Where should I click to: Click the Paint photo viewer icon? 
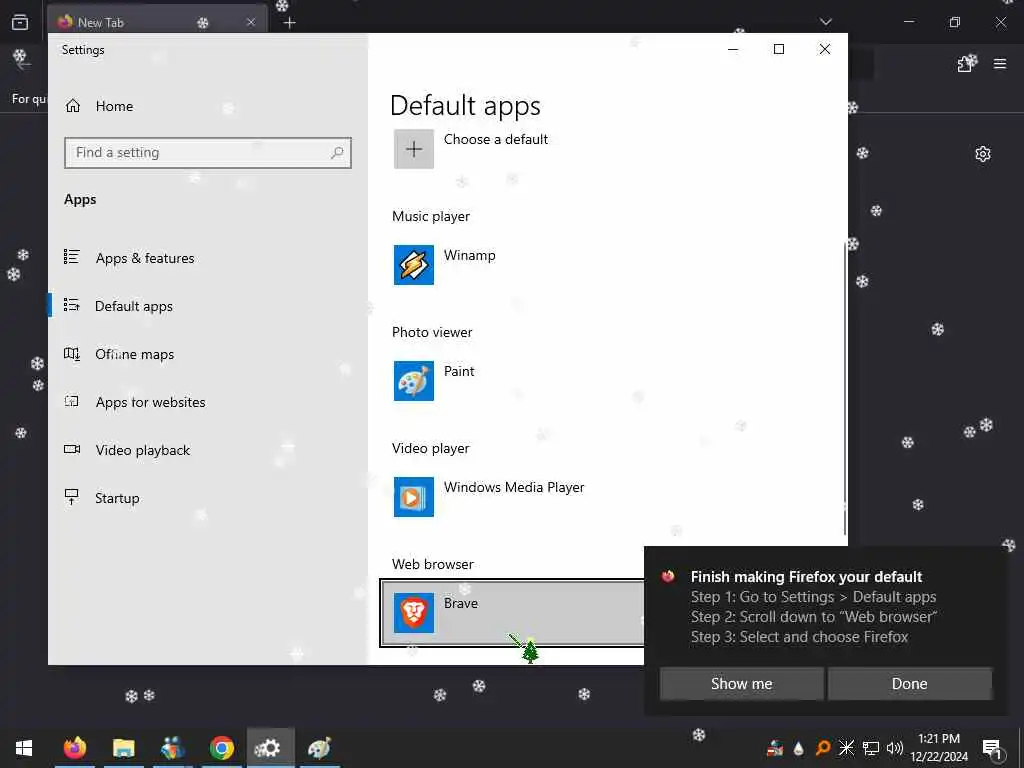pos(413,381)
